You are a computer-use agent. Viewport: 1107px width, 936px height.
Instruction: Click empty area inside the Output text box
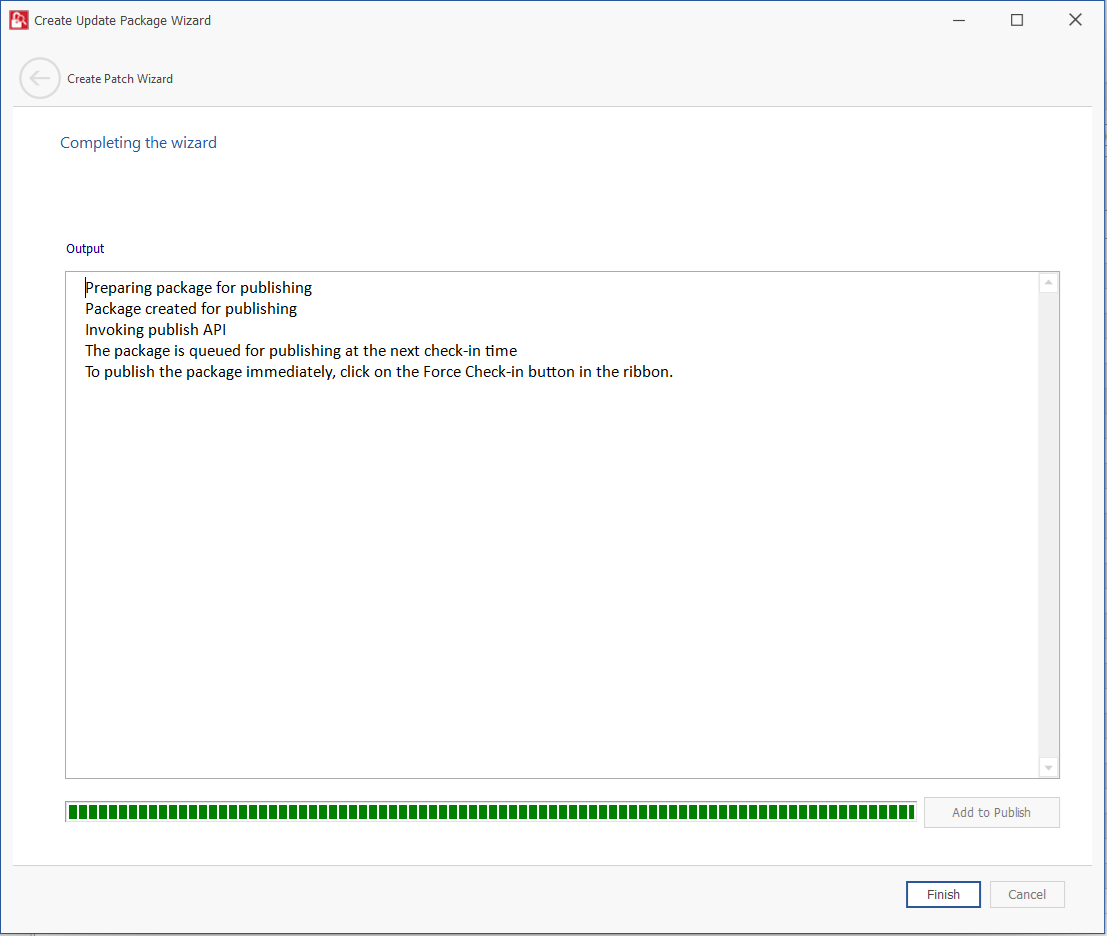coord(550,580)
